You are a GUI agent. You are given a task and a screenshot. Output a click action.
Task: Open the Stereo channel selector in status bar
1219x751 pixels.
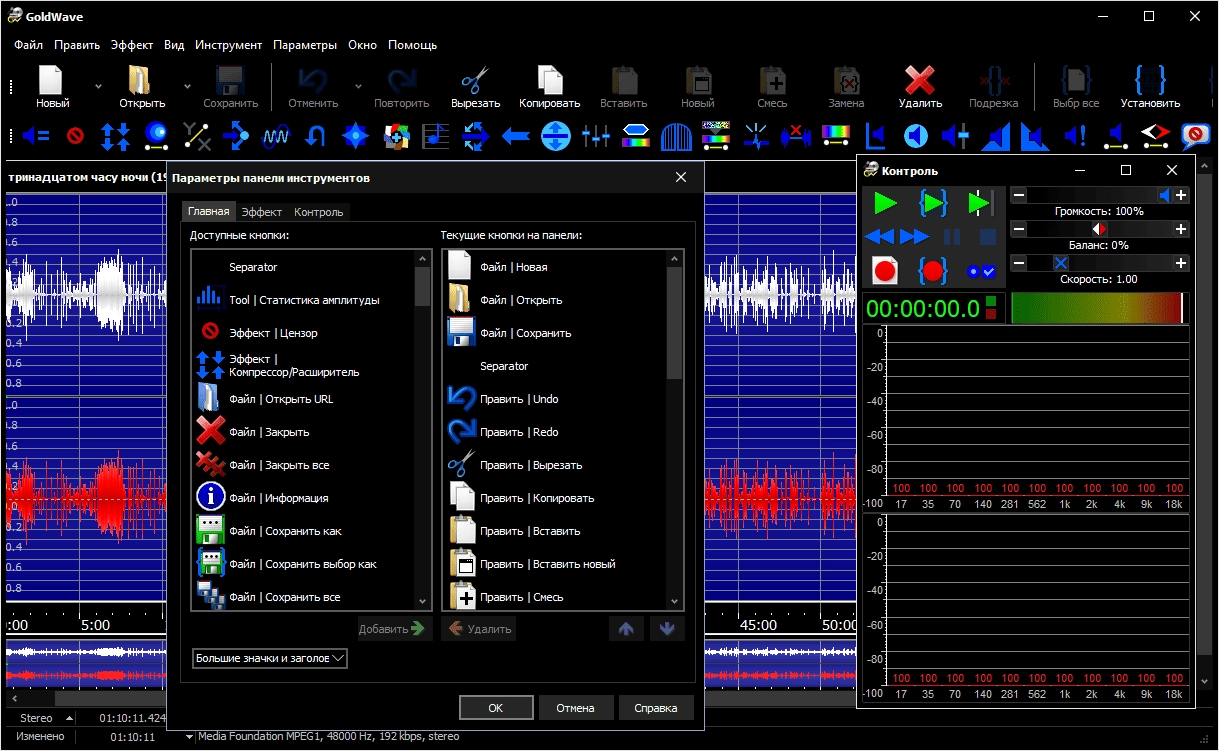[x=46, y=718]
